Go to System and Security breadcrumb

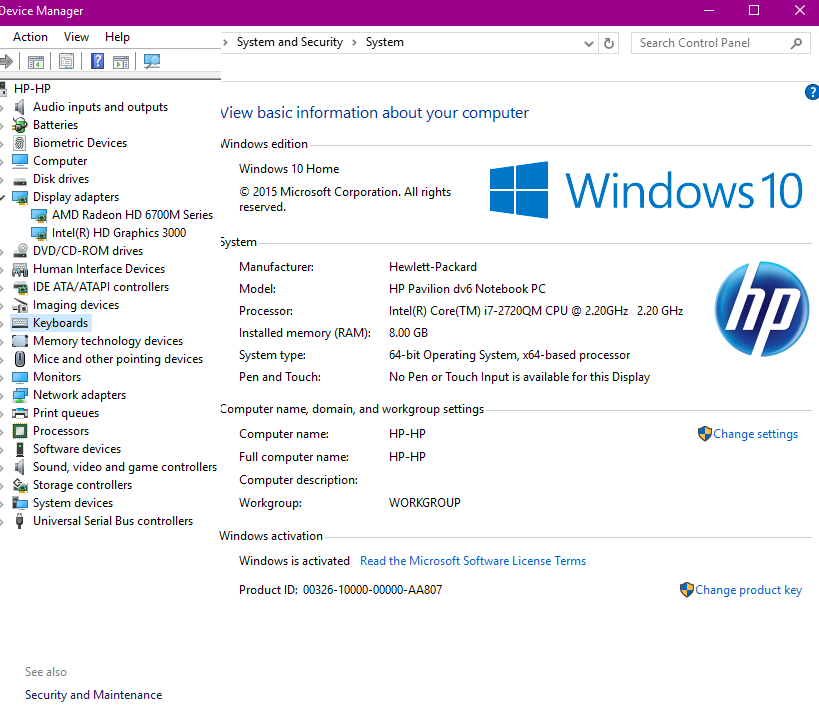pyautogui.click(x=290, y=42)
